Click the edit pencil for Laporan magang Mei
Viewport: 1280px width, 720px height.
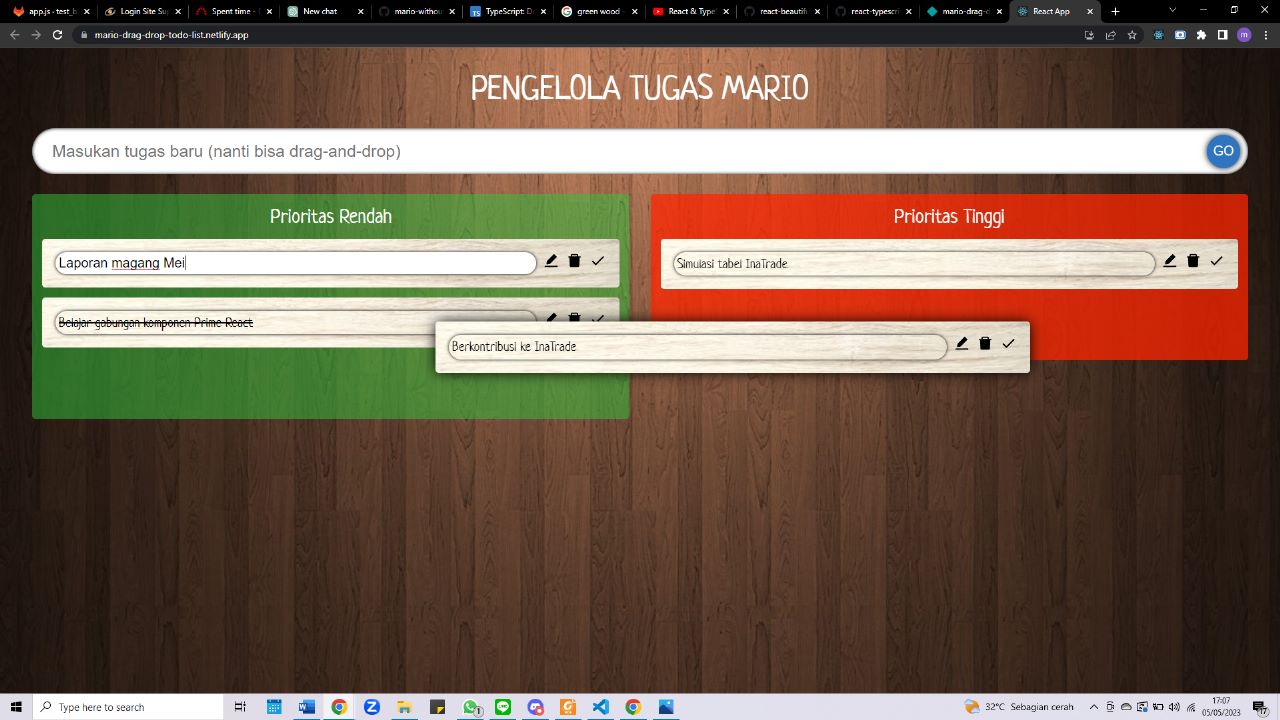551,261
